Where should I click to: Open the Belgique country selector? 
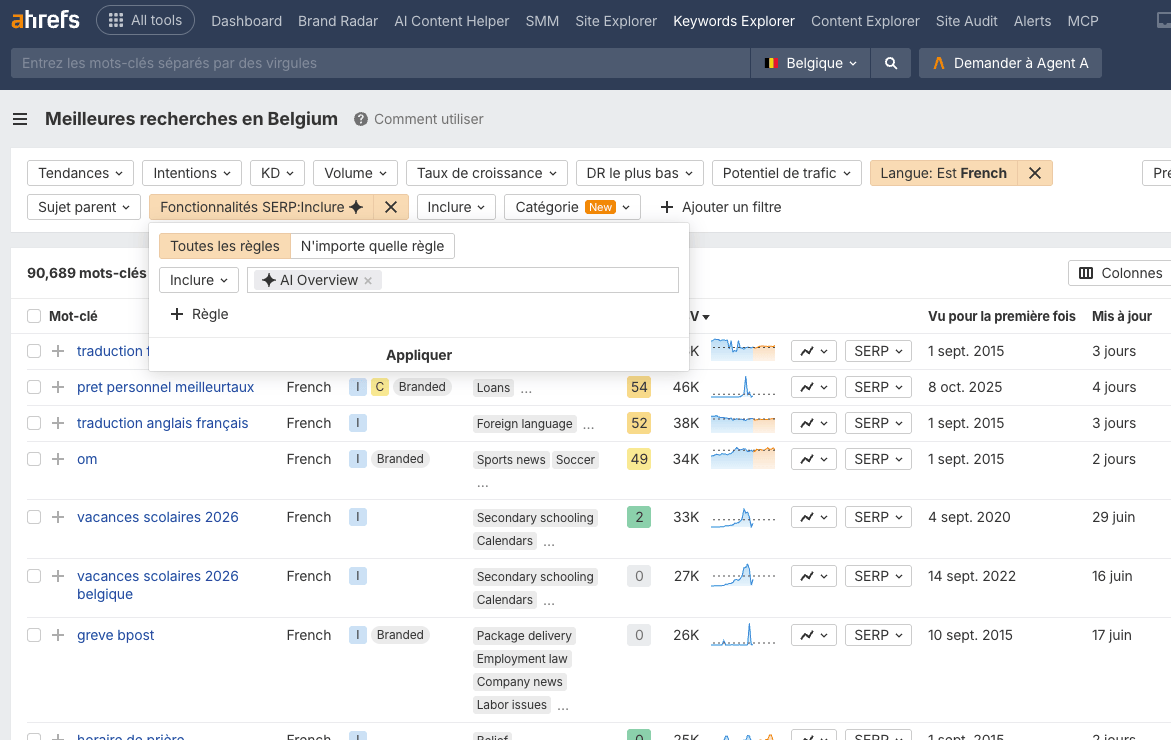tap(810, 63)
